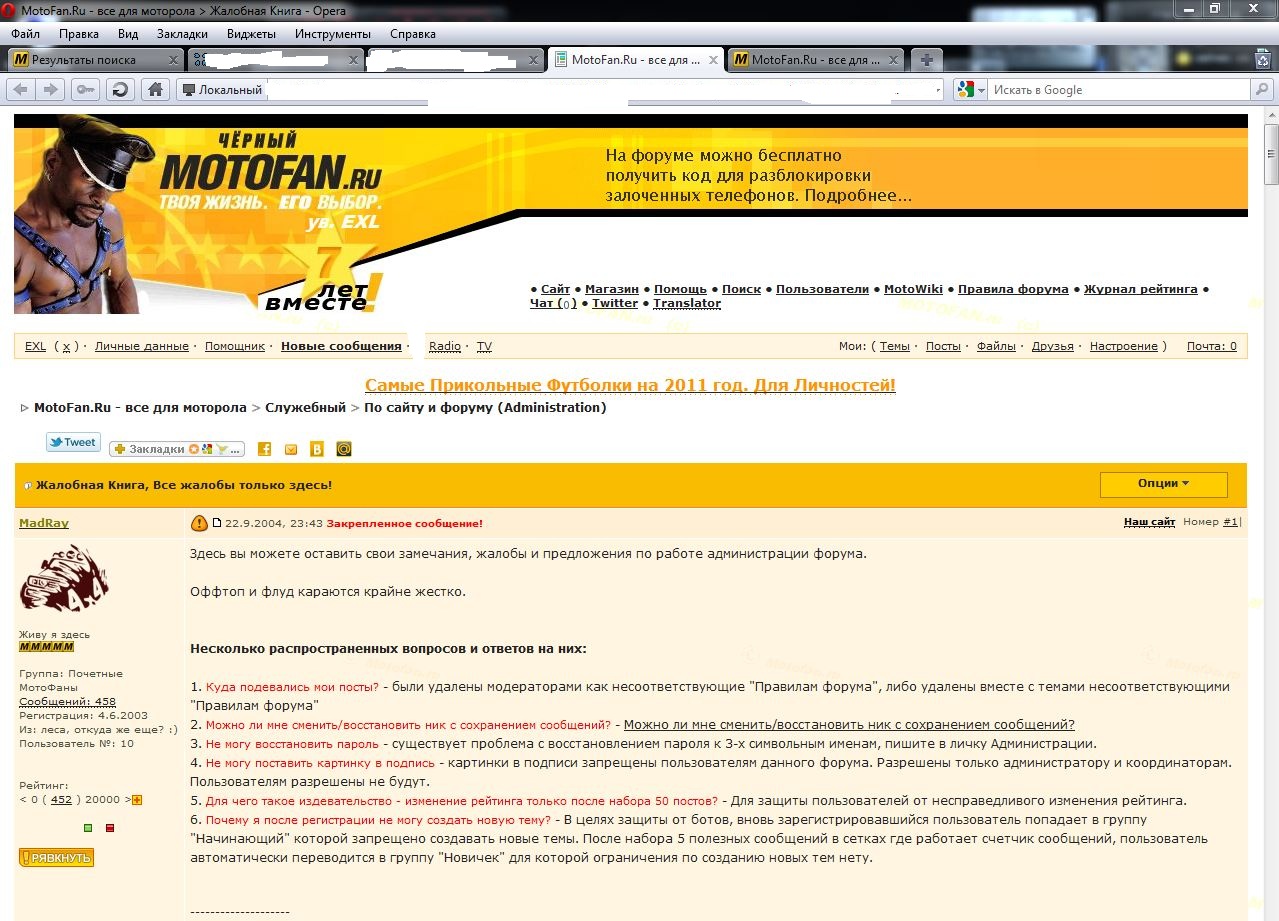Open the Twitter link in the site navigation
1279x921 pixels.
[x=615, y=303]
